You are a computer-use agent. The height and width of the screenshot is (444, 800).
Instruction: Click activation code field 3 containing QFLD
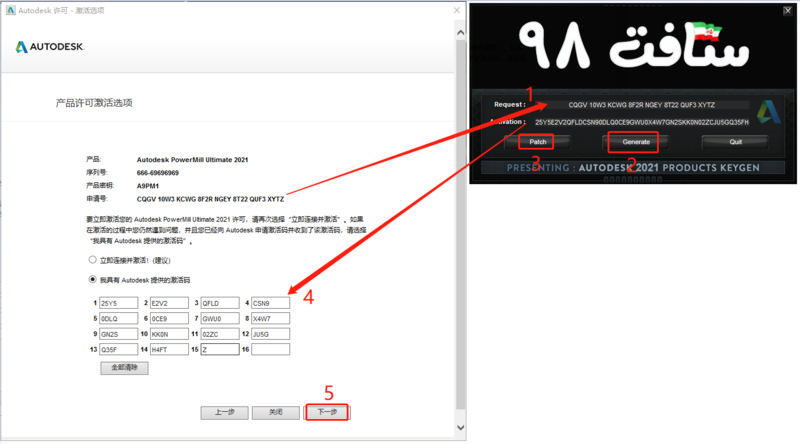[220, 303]
